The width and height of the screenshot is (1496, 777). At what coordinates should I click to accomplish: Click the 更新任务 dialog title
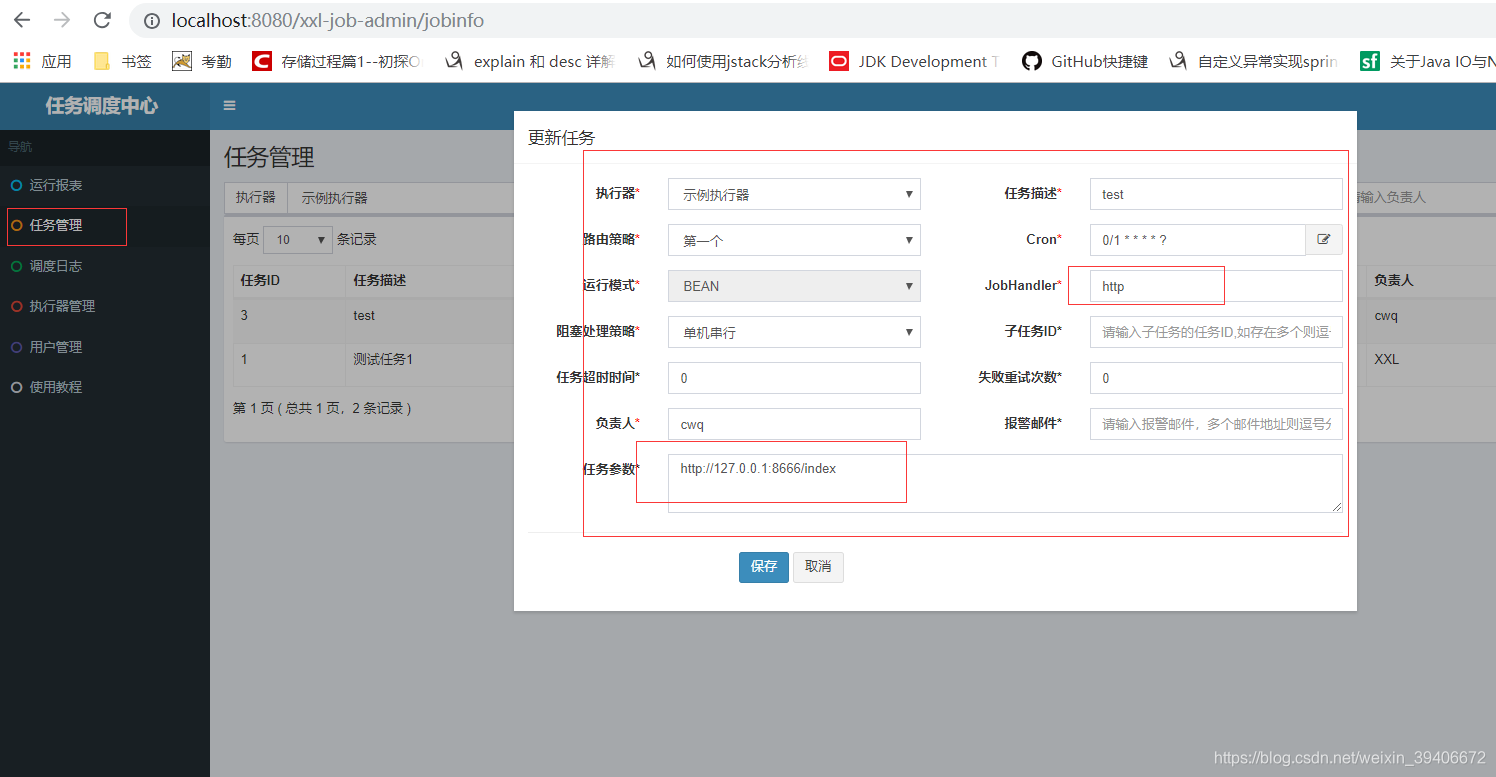click(561, 138)
